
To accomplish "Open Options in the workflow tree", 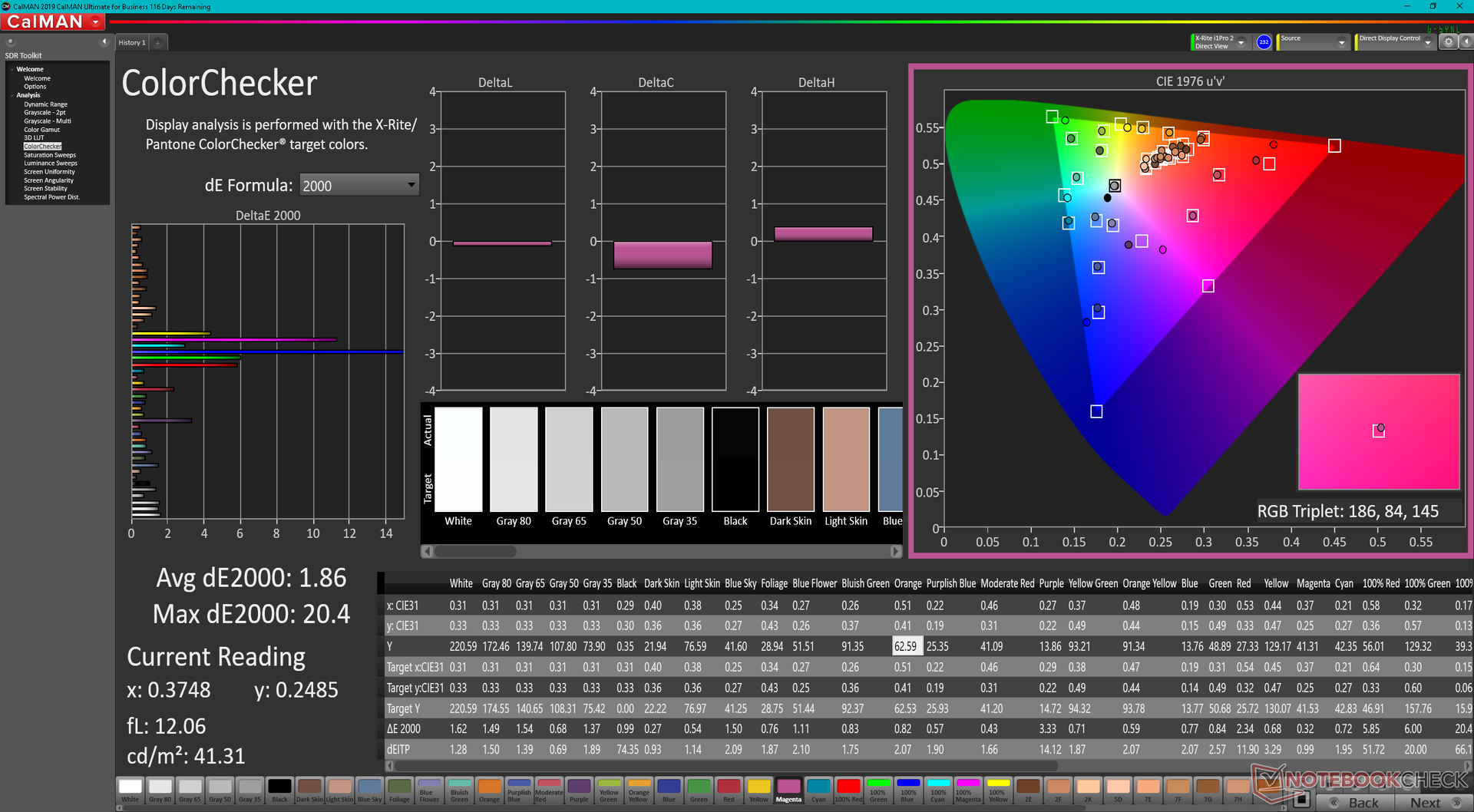I will [x=35, y=87].
